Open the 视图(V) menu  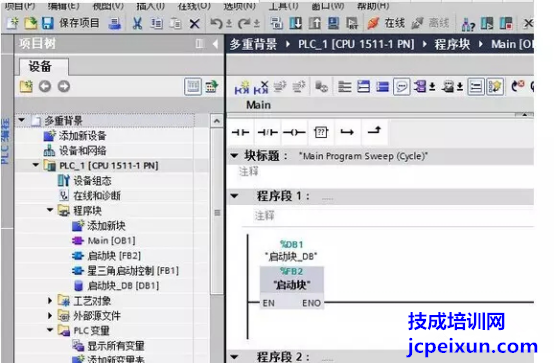[108, 6]
